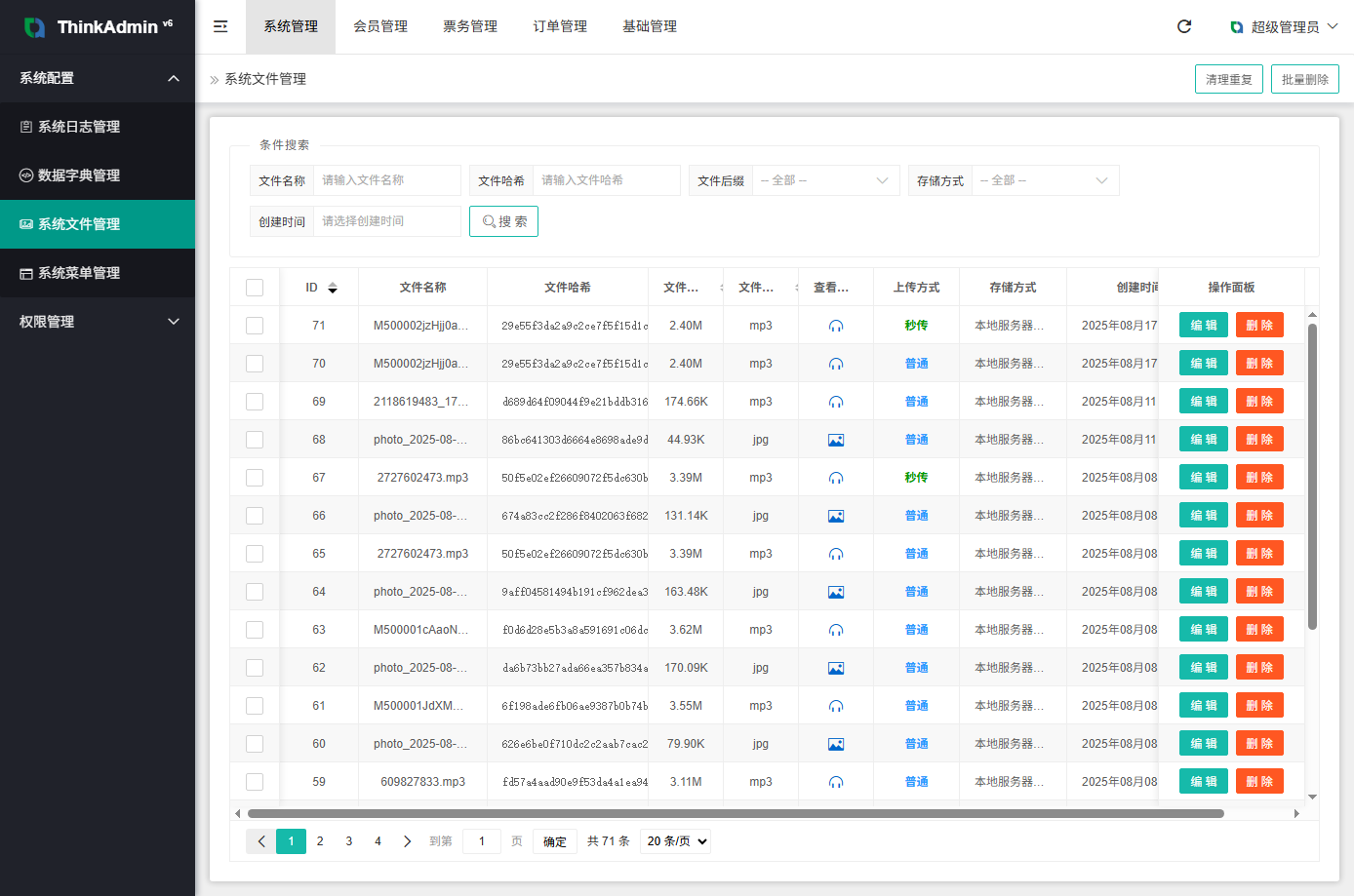
Task: Check the checkbox for file ID 67
Action: tap(255, 478)
